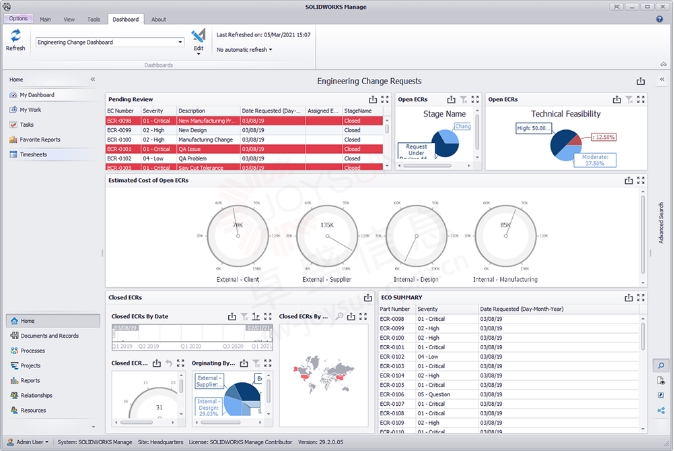Click the world map chart
Image resolution: width=674 pixels, height=451 pixels.
click(x=324, y=375)
